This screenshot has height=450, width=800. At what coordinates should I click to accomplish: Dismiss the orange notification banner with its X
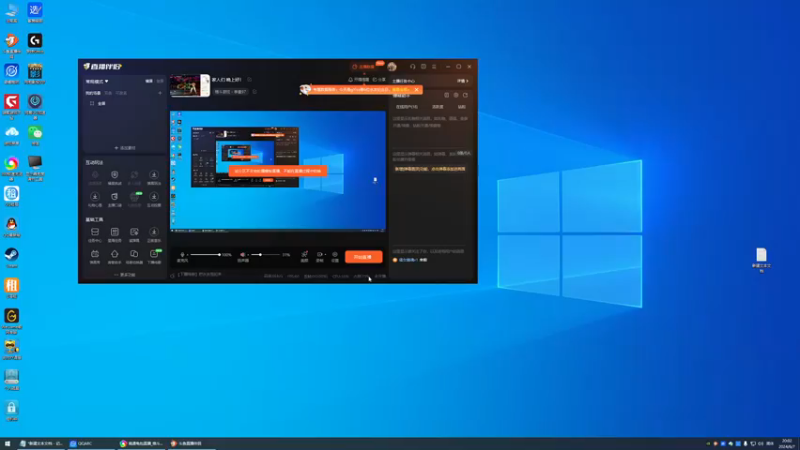(416, 89)
